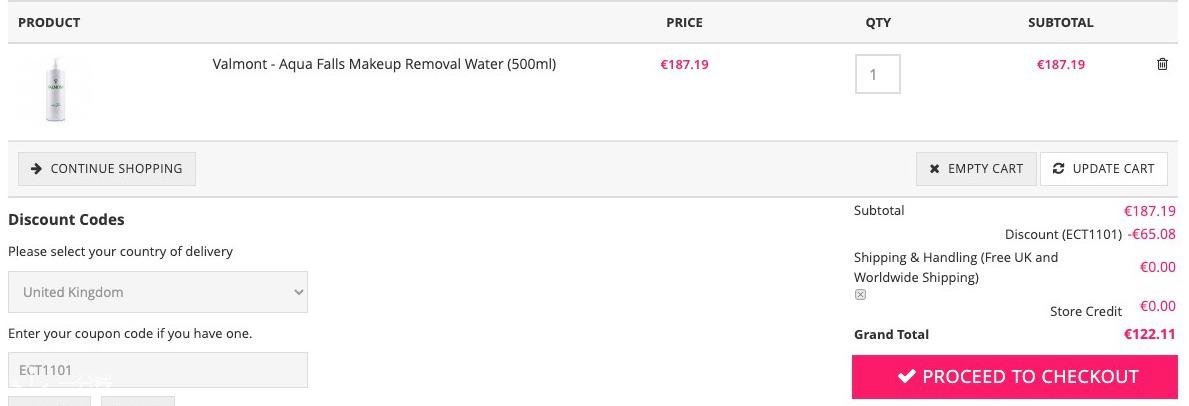The width and height of the screenshot is (1189, 406).
Task: Click the second partially visible button below the coupon field
Action: pos(138,401)
